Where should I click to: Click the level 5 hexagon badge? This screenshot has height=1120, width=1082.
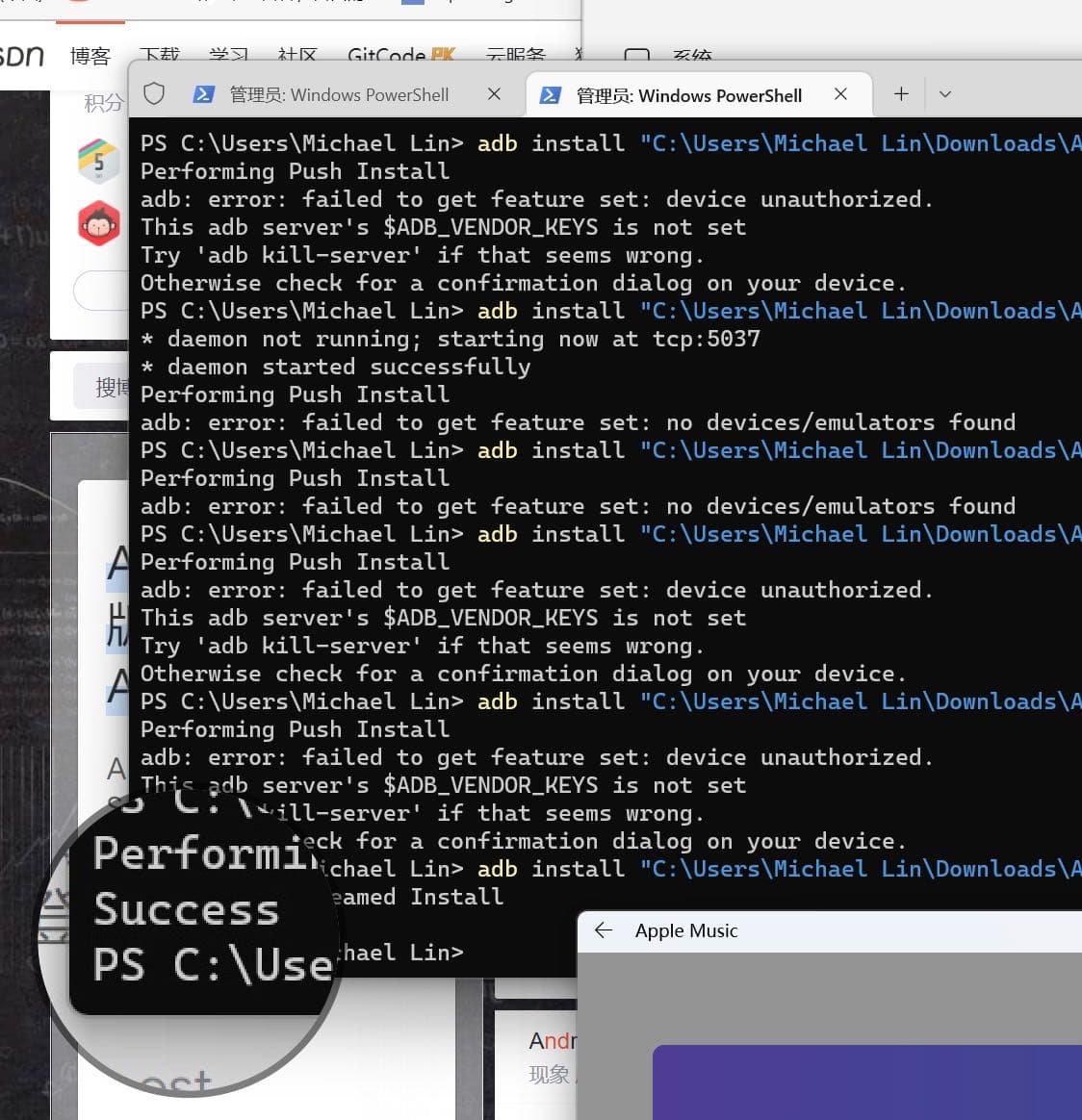point(98,161)
